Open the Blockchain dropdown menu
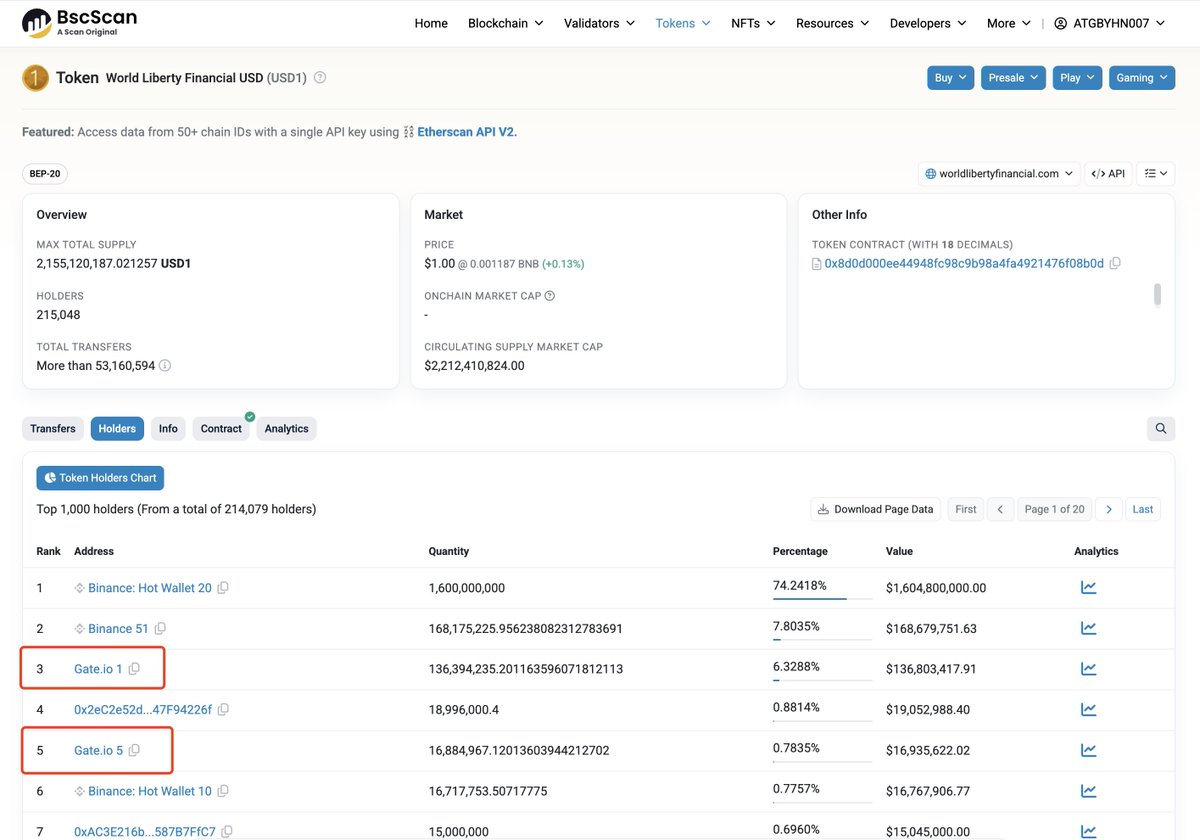Image resolution: width=1200 pixels, height=840 pixels. 505,23
